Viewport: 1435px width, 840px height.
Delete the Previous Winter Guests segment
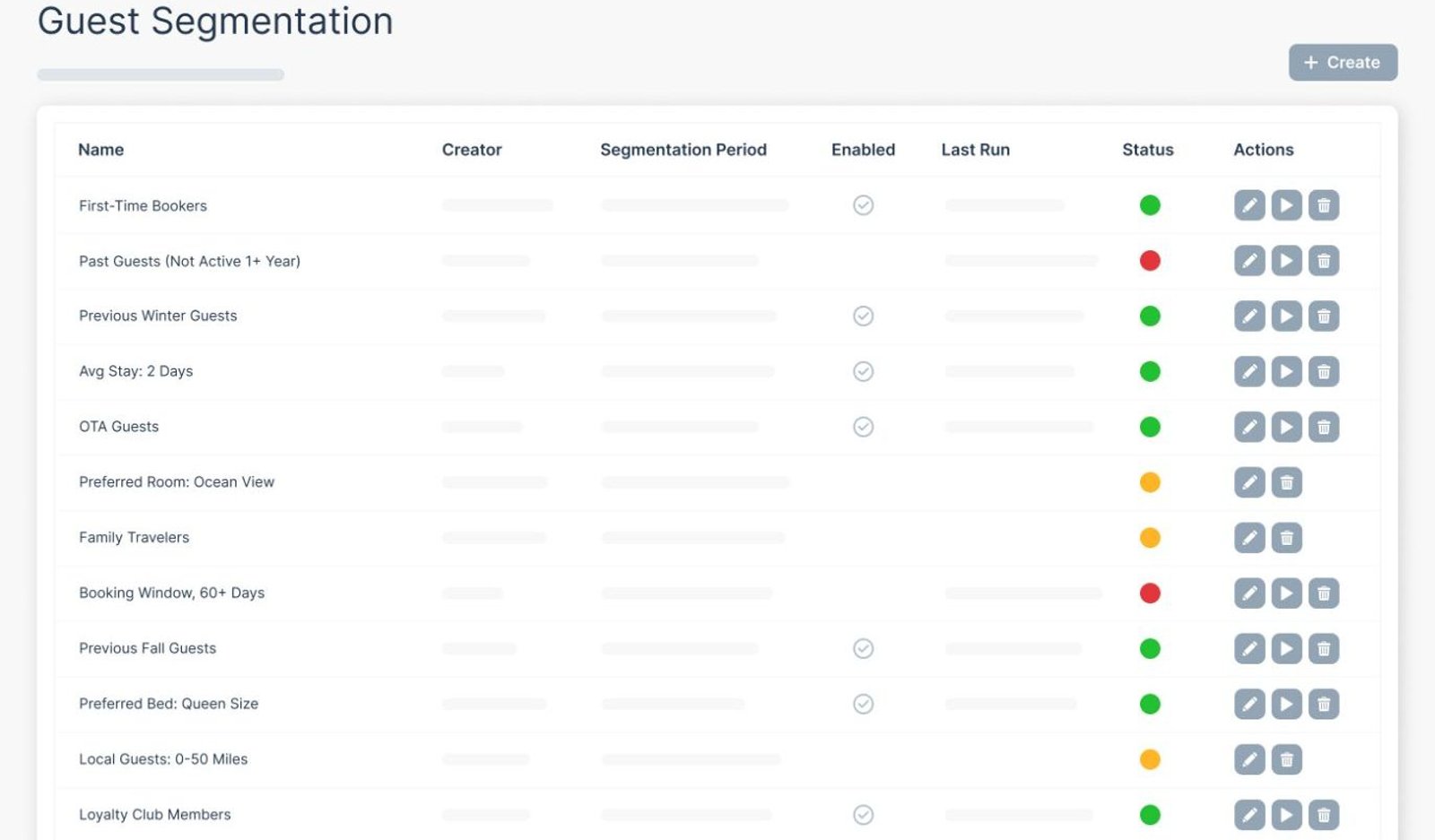click(x=1324, y=316)
